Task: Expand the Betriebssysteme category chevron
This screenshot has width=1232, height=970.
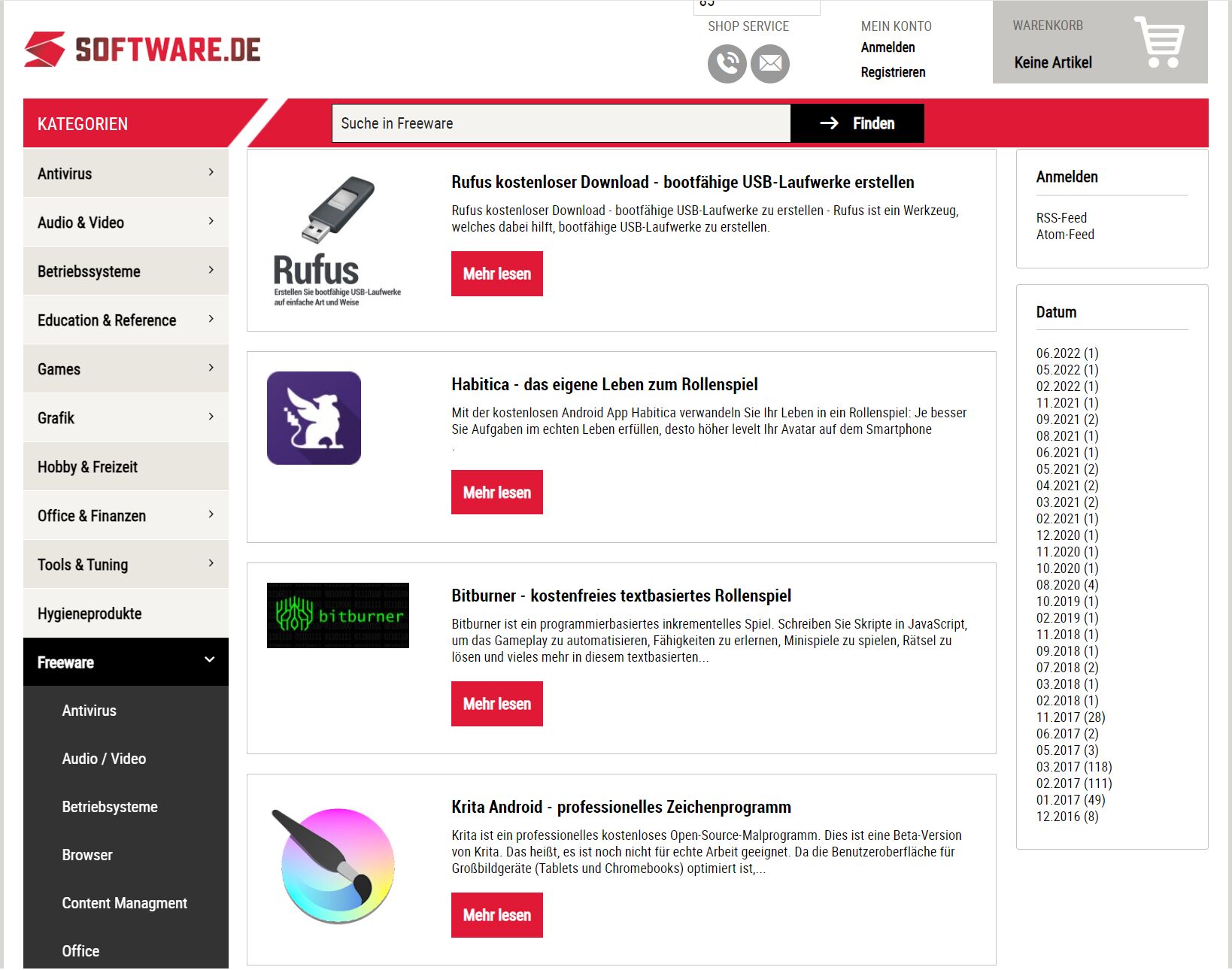Action: (x=211, y=270)
